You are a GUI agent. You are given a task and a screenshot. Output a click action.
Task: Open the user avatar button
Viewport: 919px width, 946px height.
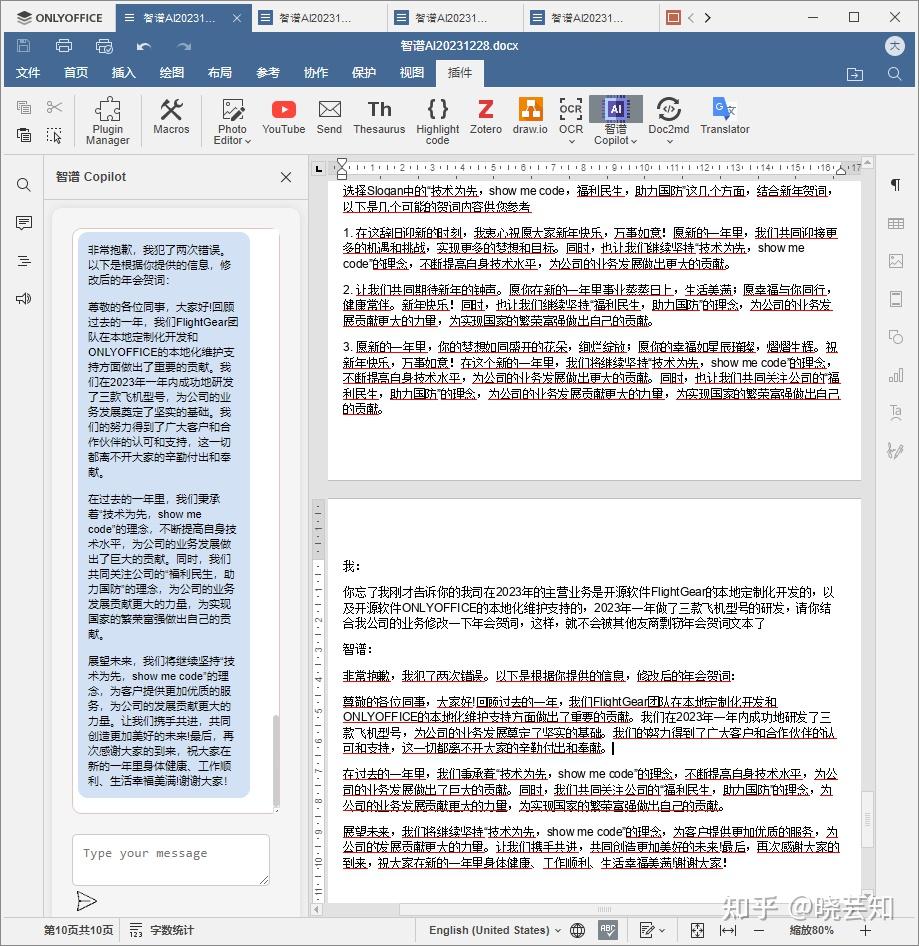[895, 46]
